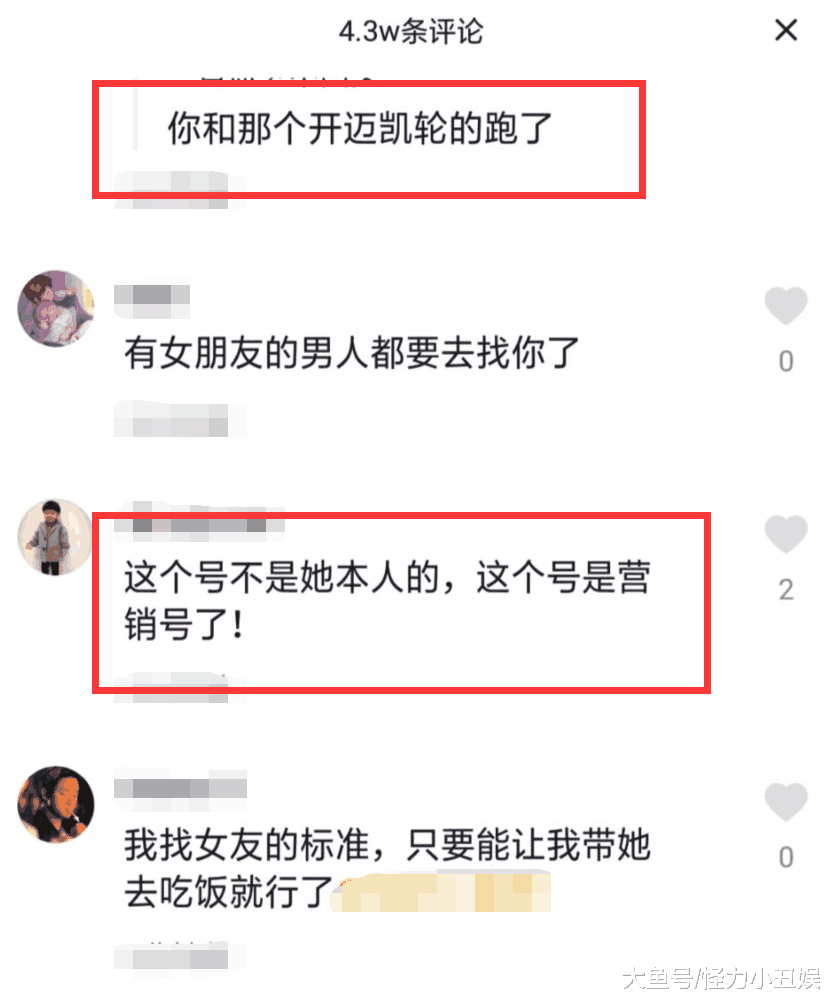
Task: Tap the like count 2 beside 营销号 comment
Action: tap(786, 590)
